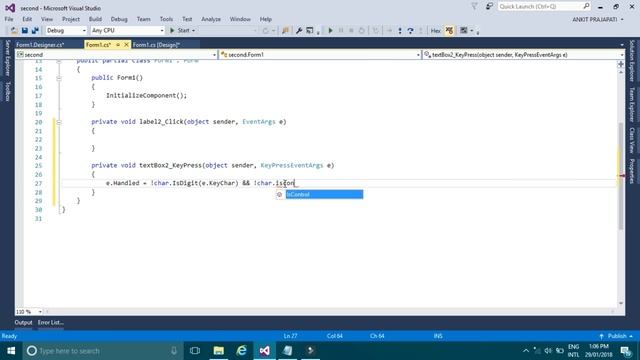This screenshot has width=640, height=360.
Task: Click the Quick Launch search box
Action: pyautogui.click(x=544, y=7)
